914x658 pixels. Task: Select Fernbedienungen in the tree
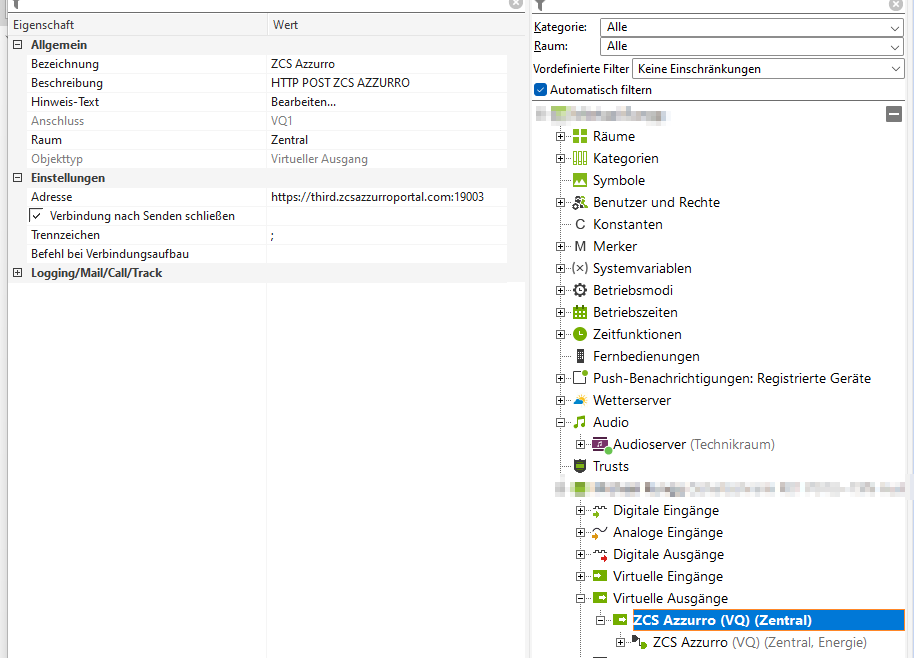point(646,357)
